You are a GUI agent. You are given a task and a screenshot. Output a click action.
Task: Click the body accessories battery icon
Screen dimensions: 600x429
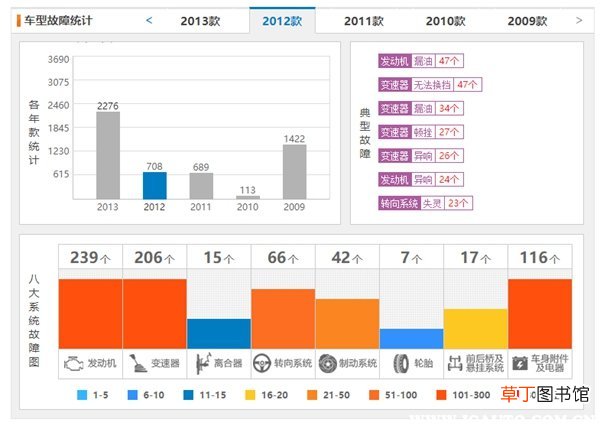pyautogui.click(x=520, y=363)
